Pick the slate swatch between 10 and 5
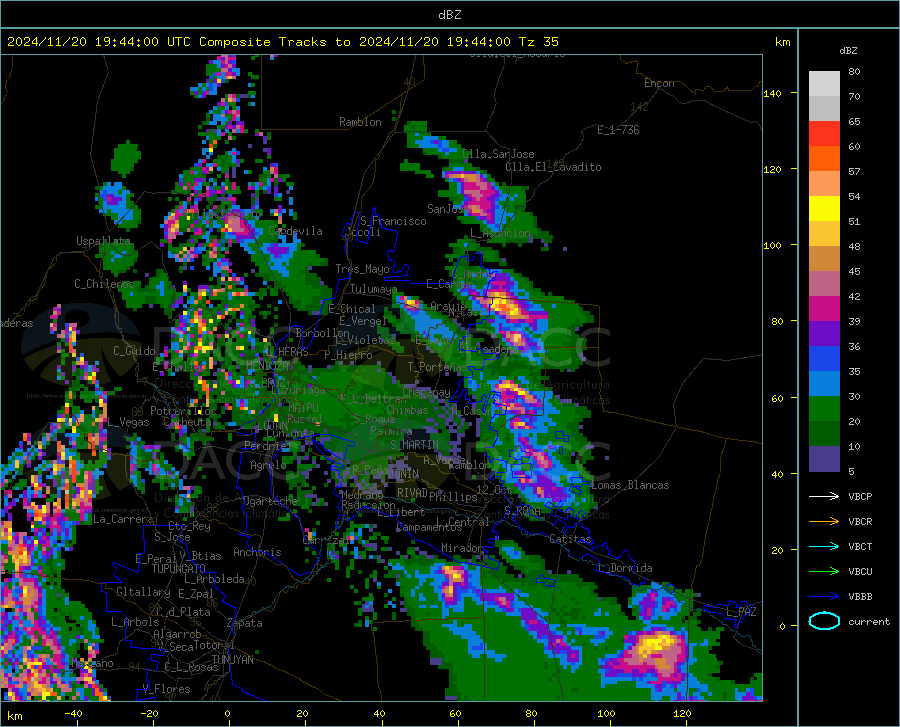Image resolution: width=900 pixels, height=727 pixels. [x=824, y=459]
